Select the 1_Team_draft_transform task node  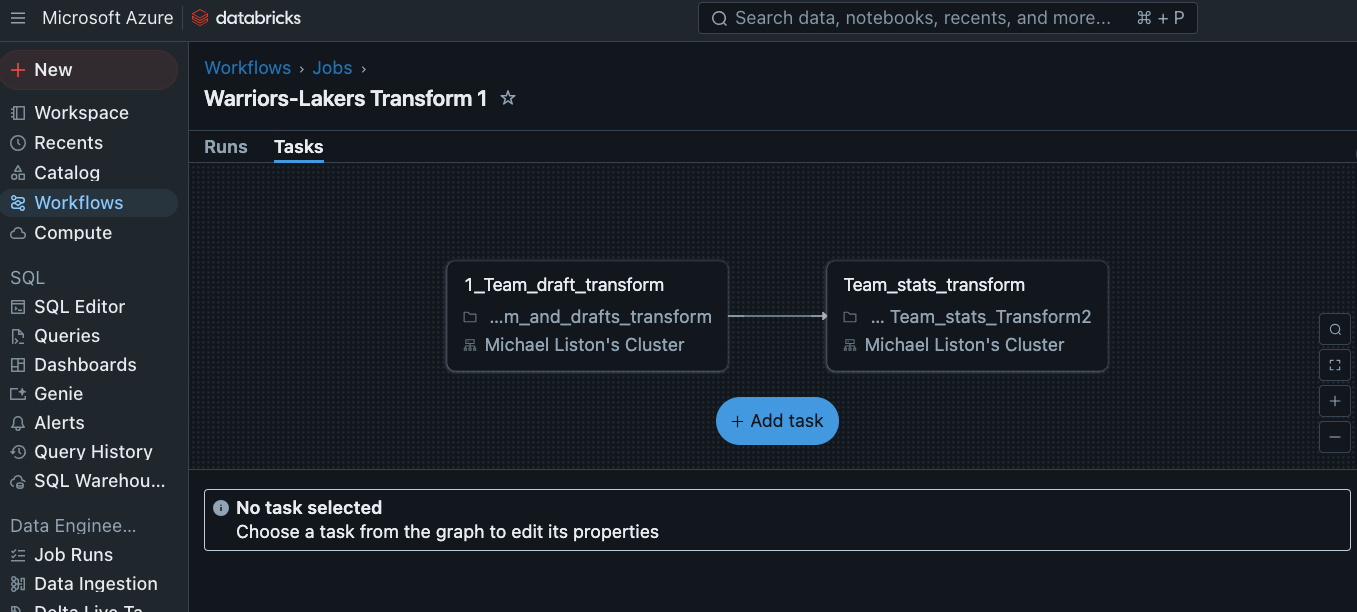pyautogui.click(x=587, y=316)
